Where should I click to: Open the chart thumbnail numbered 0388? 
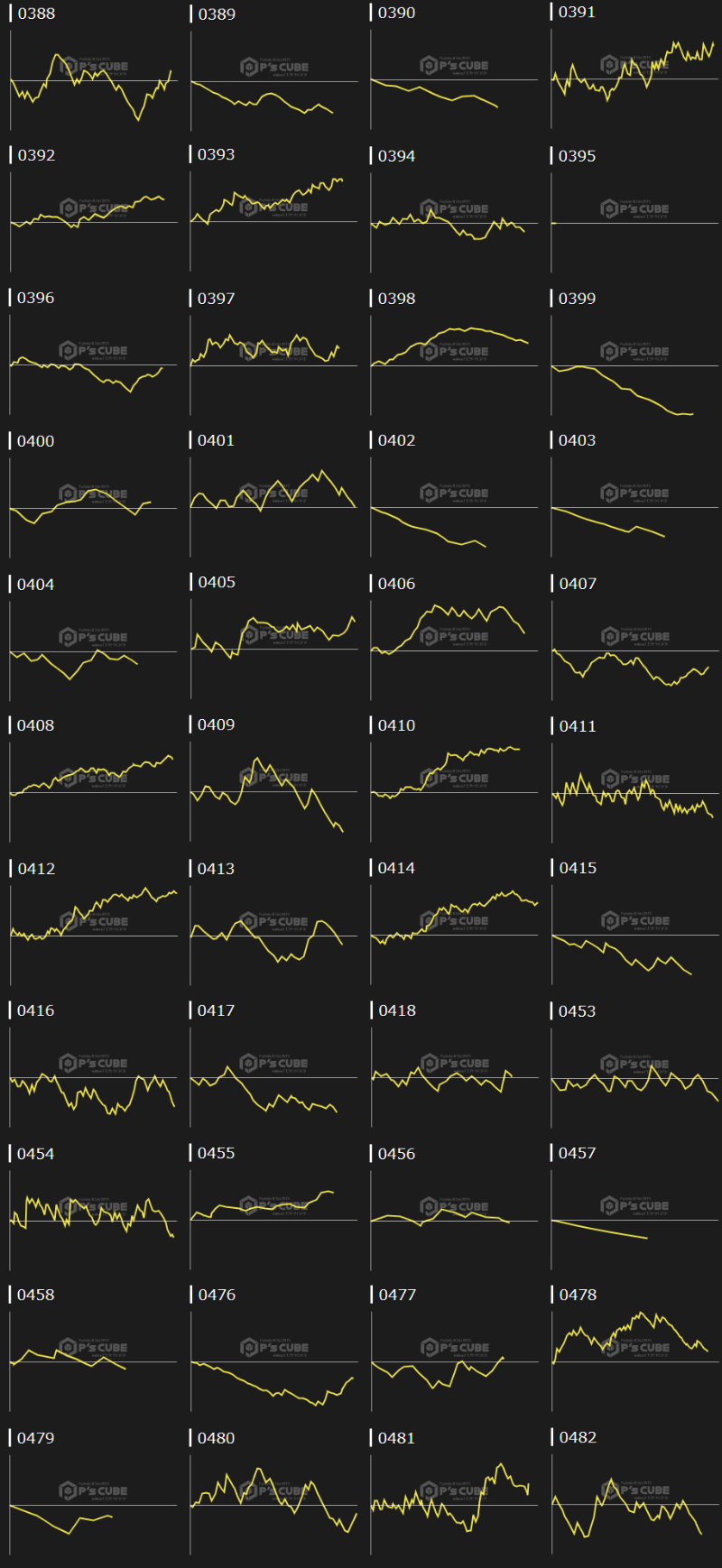click(x=93, y=81)
